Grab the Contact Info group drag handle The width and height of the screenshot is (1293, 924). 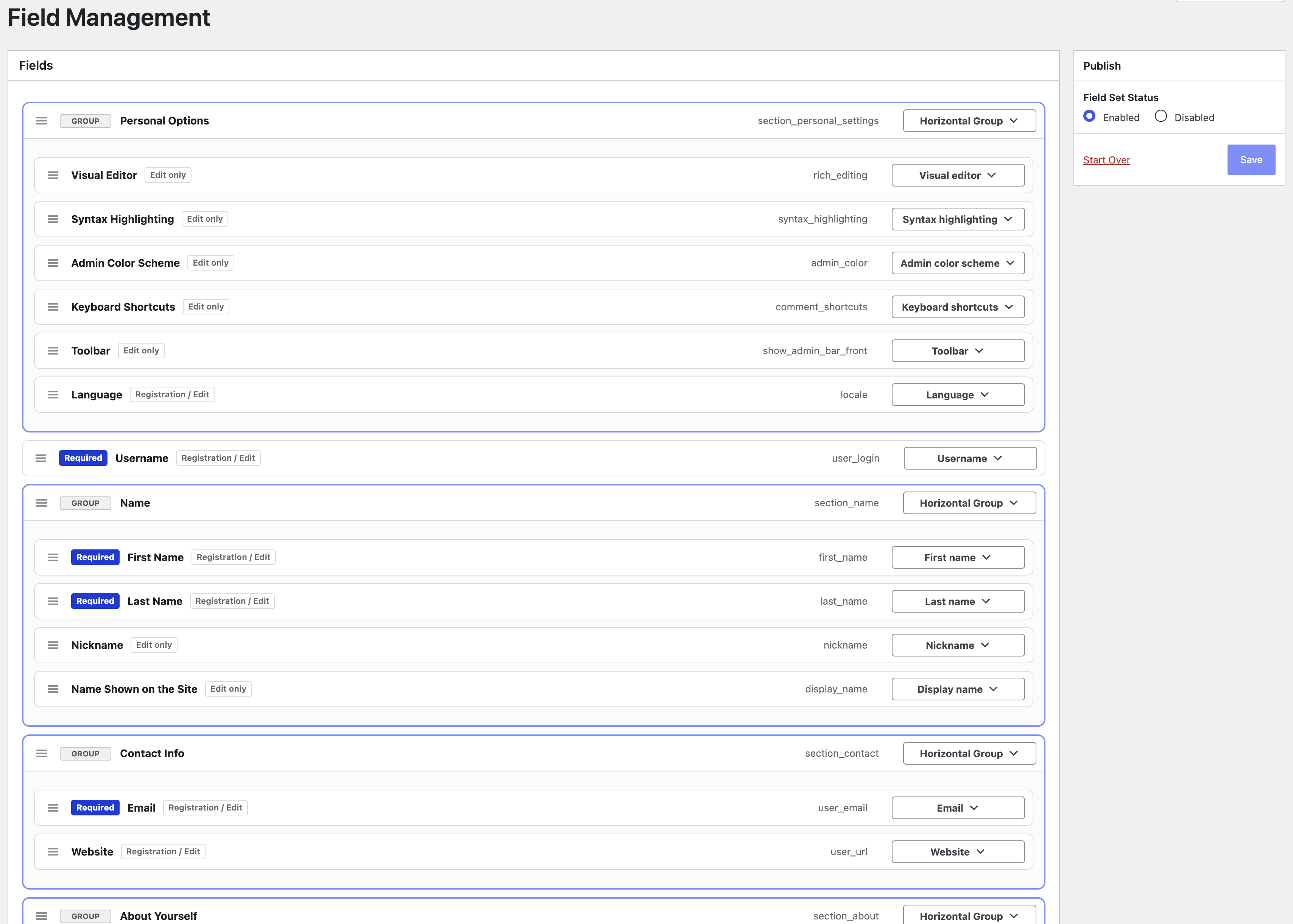click(x=42, y=753)
